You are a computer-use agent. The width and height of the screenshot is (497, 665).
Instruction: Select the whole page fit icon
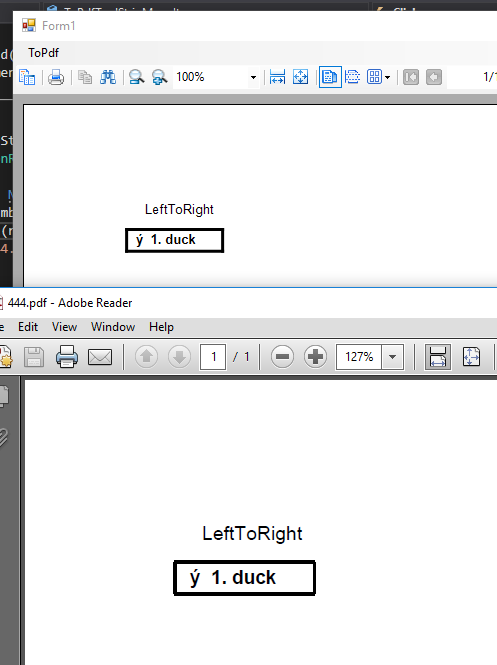[x=301, y=78]
